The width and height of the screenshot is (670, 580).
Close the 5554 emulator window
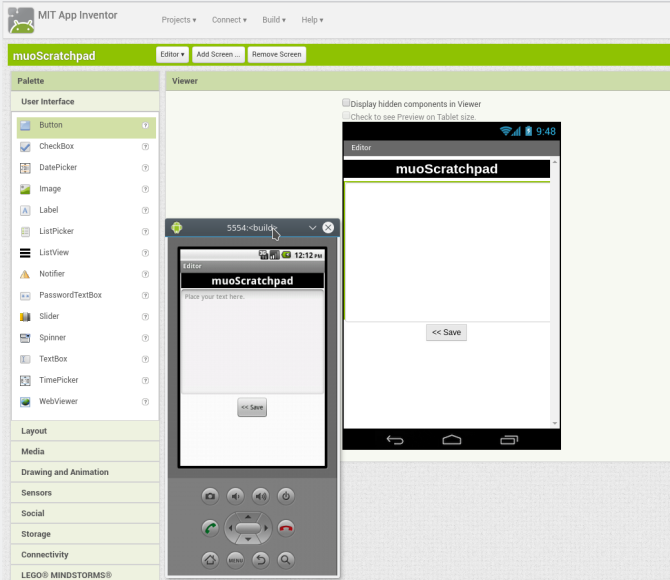click(x=328, y=227)
